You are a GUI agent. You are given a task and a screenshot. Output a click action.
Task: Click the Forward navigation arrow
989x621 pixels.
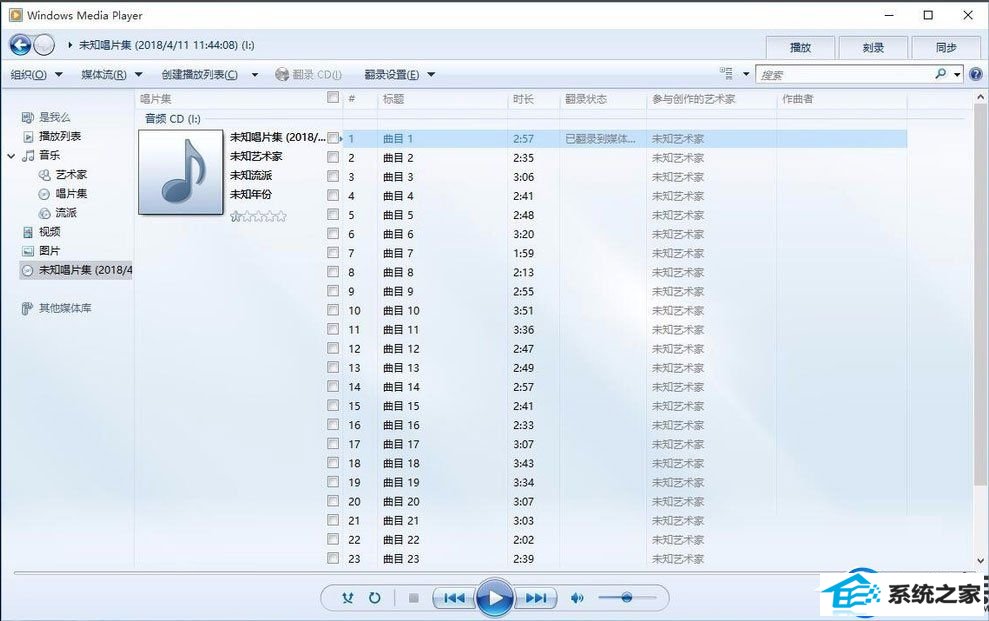[44, 45]
